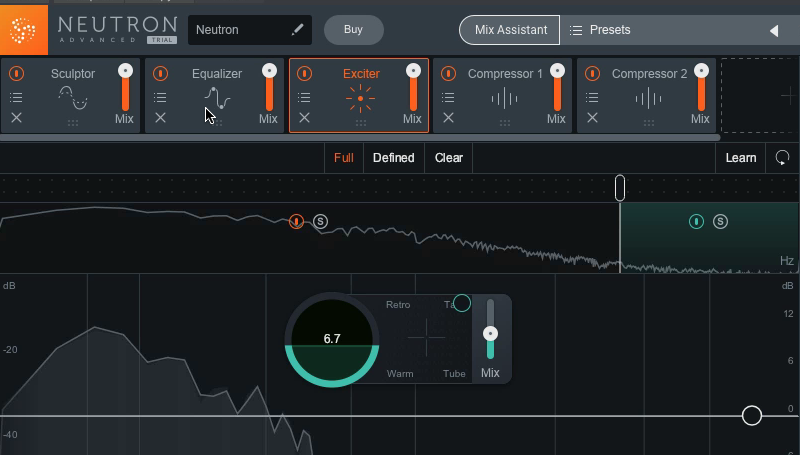Collapse side panel with left arrow
This screenshot has width=800, height=455.
[x=774, y=31]
